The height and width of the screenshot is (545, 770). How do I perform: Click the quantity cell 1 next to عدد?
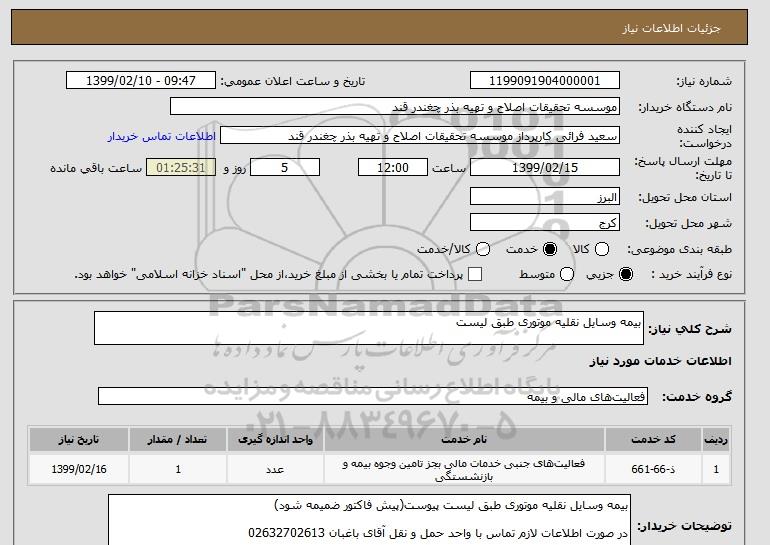pos(178,469)
